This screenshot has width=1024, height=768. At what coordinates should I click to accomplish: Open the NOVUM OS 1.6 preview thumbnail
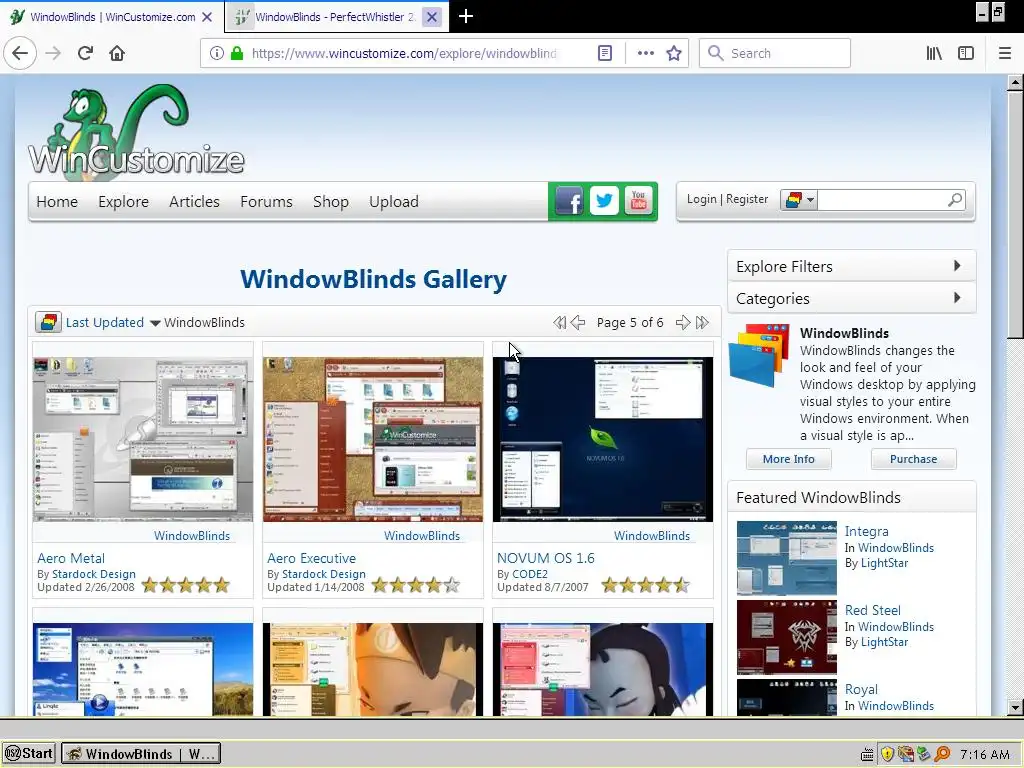click(x=602, y=439)
